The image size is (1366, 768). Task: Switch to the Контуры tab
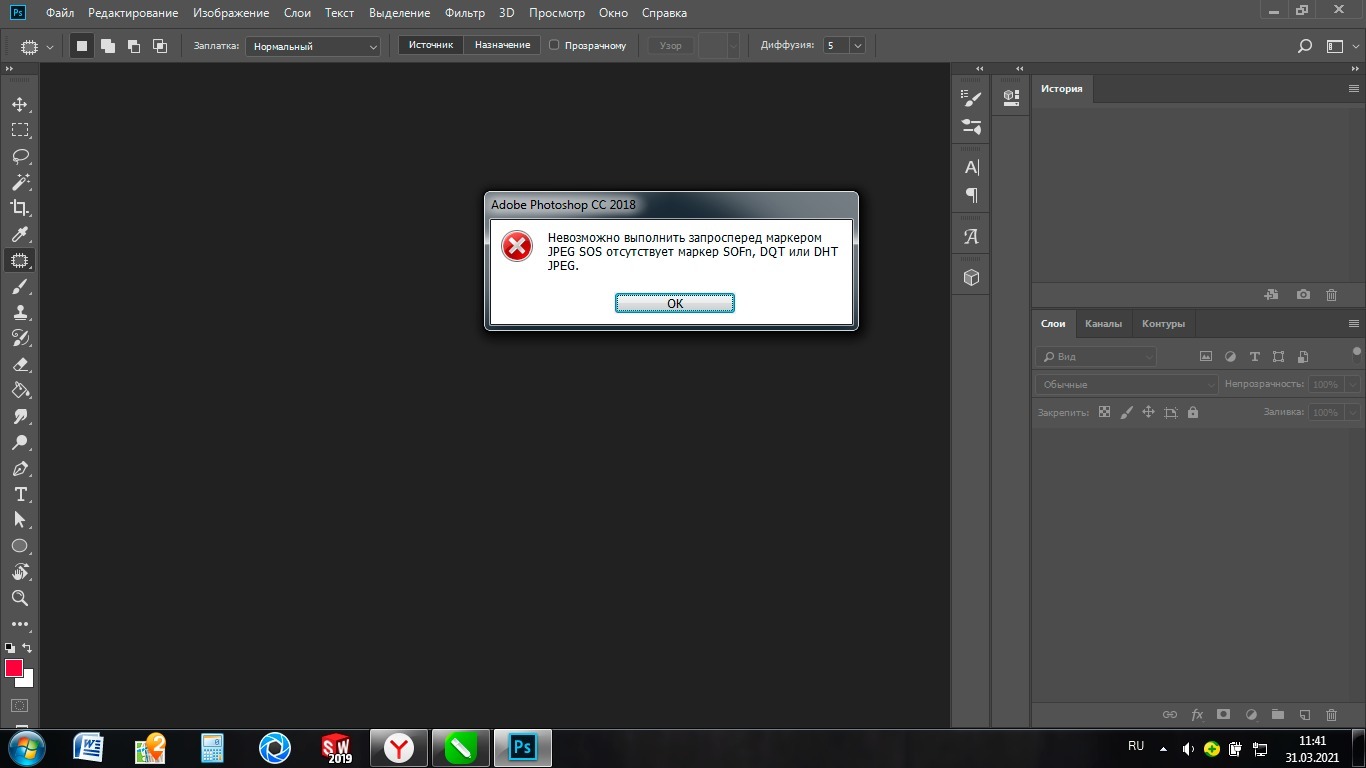[x=1163, y=324]
